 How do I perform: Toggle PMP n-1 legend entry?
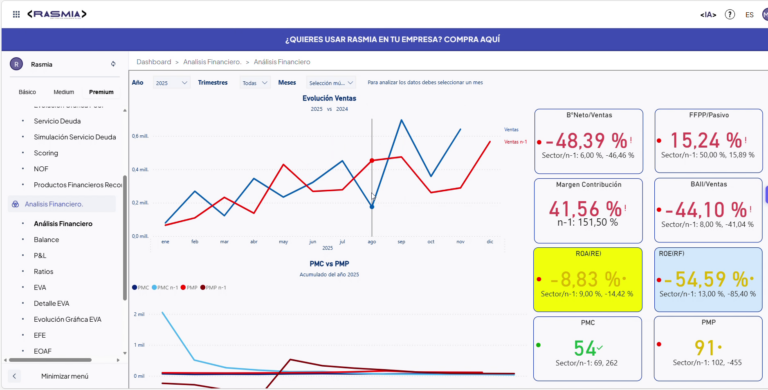click(213, 288)
